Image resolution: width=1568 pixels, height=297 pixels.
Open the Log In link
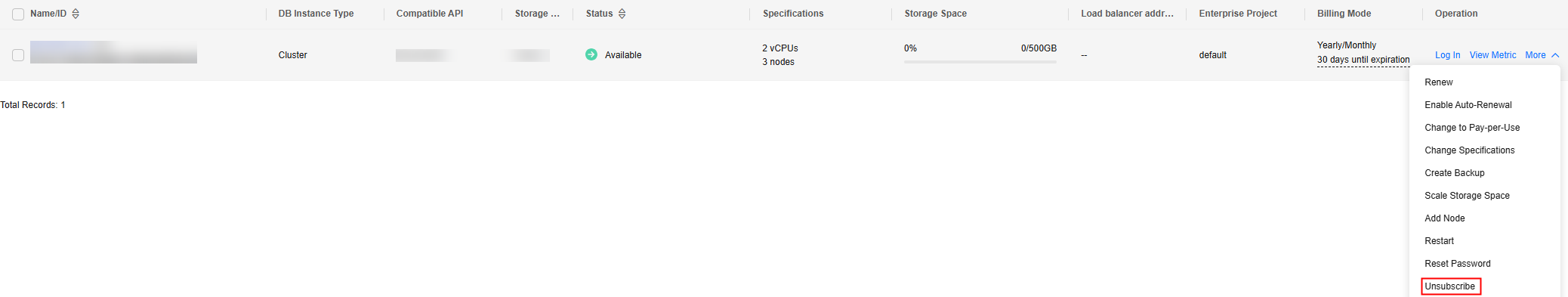1447,55
